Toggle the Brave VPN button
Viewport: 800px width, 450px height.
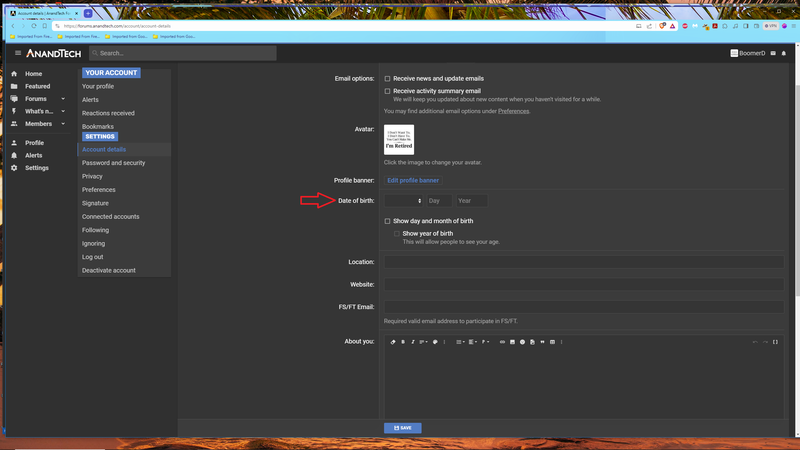click(770, 26)
